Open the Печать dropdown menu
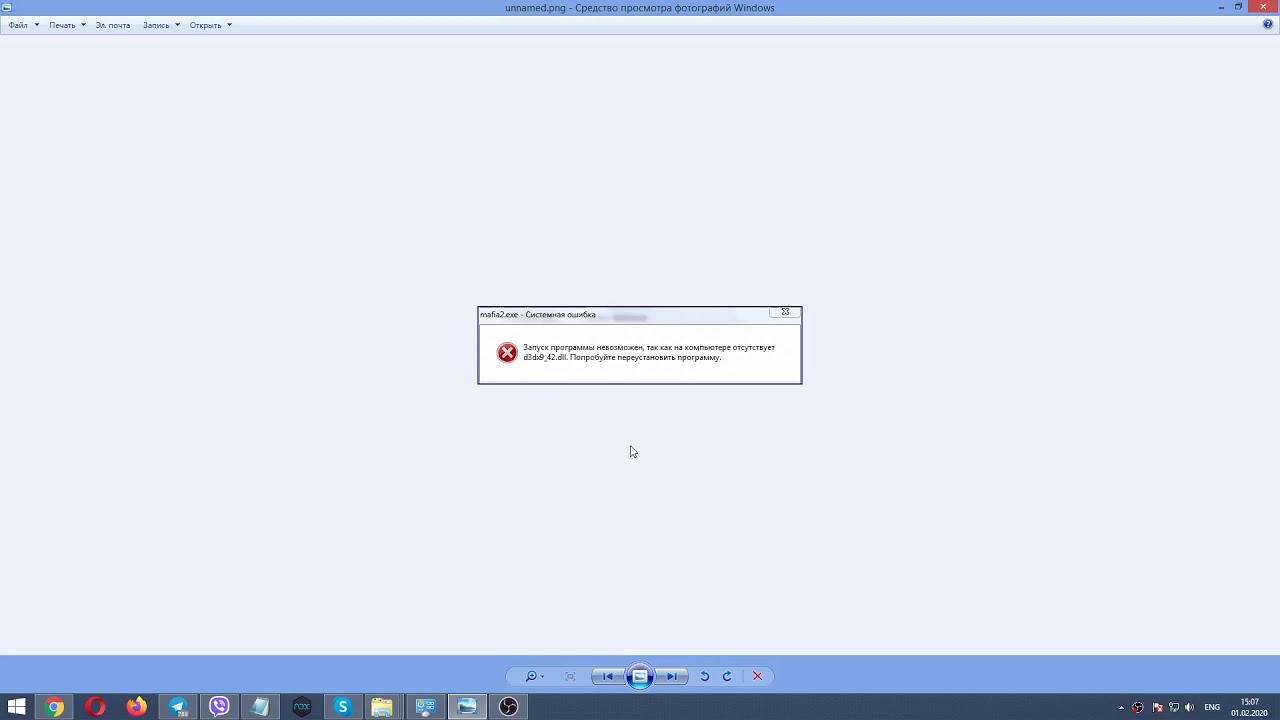Viewport: 1280px width, 720px height. point(67,25)
